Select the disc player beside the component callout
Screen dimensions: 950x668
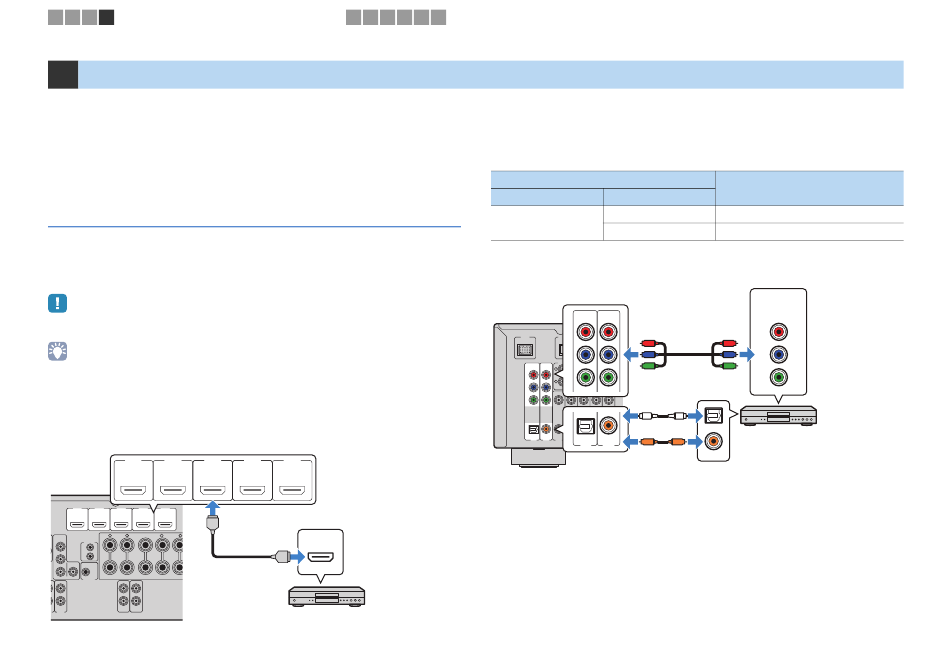pos(779,415)
